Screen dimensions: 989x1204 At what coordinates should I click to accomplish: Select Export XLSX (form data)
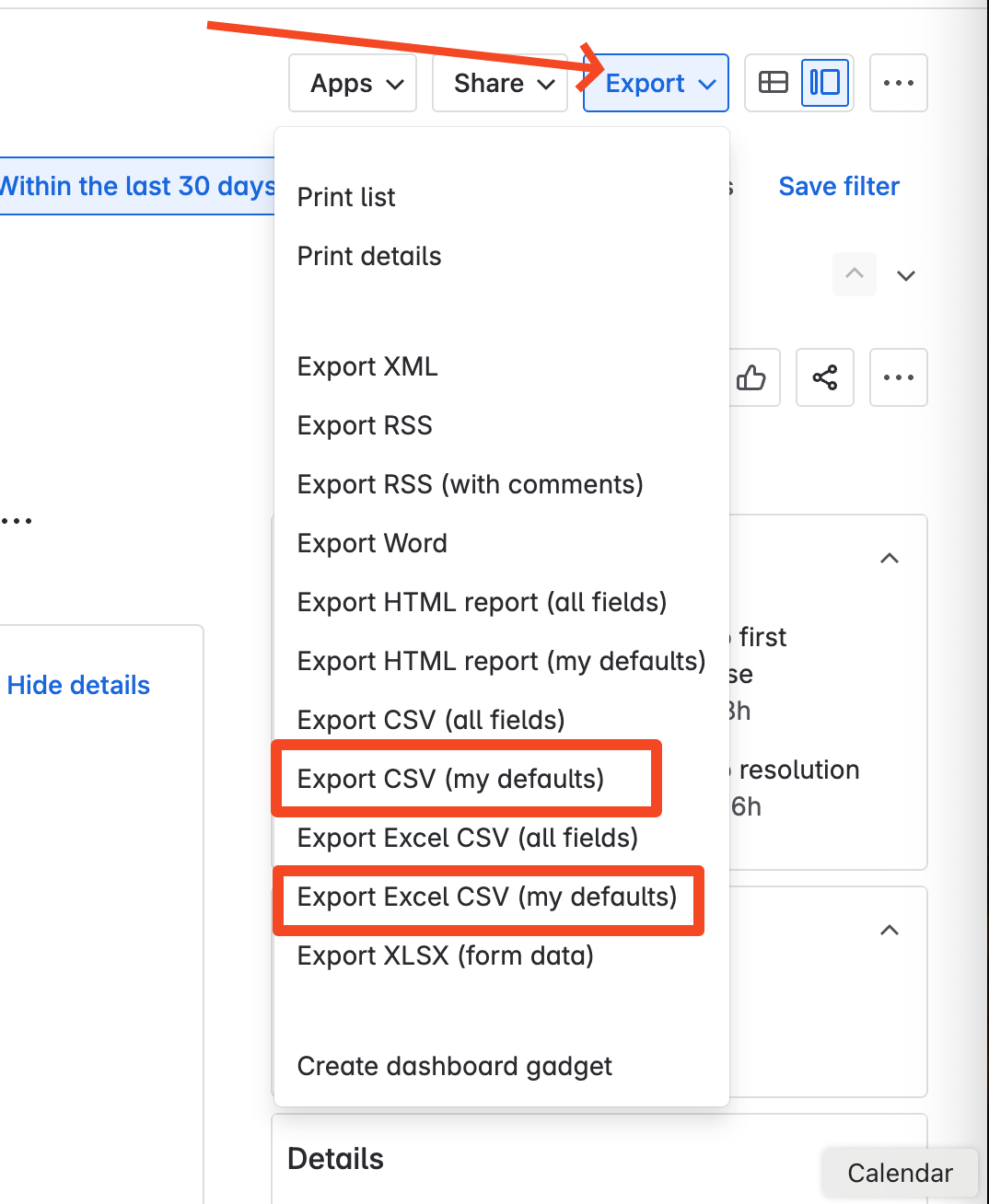(x=446, y=955)
